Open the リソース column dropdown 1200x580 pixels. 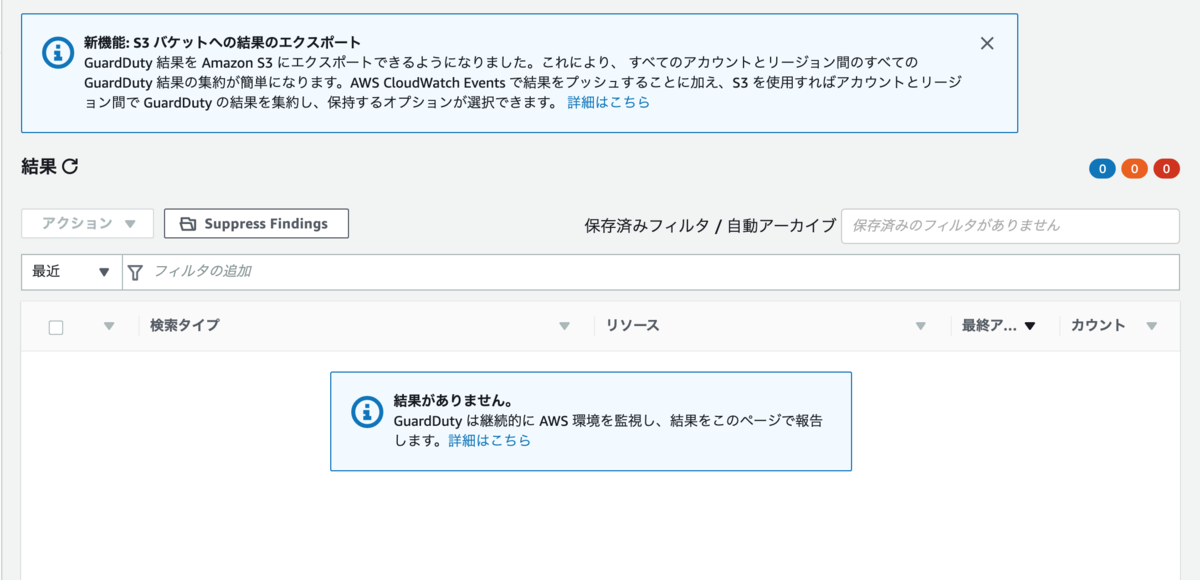coord(921,326)
